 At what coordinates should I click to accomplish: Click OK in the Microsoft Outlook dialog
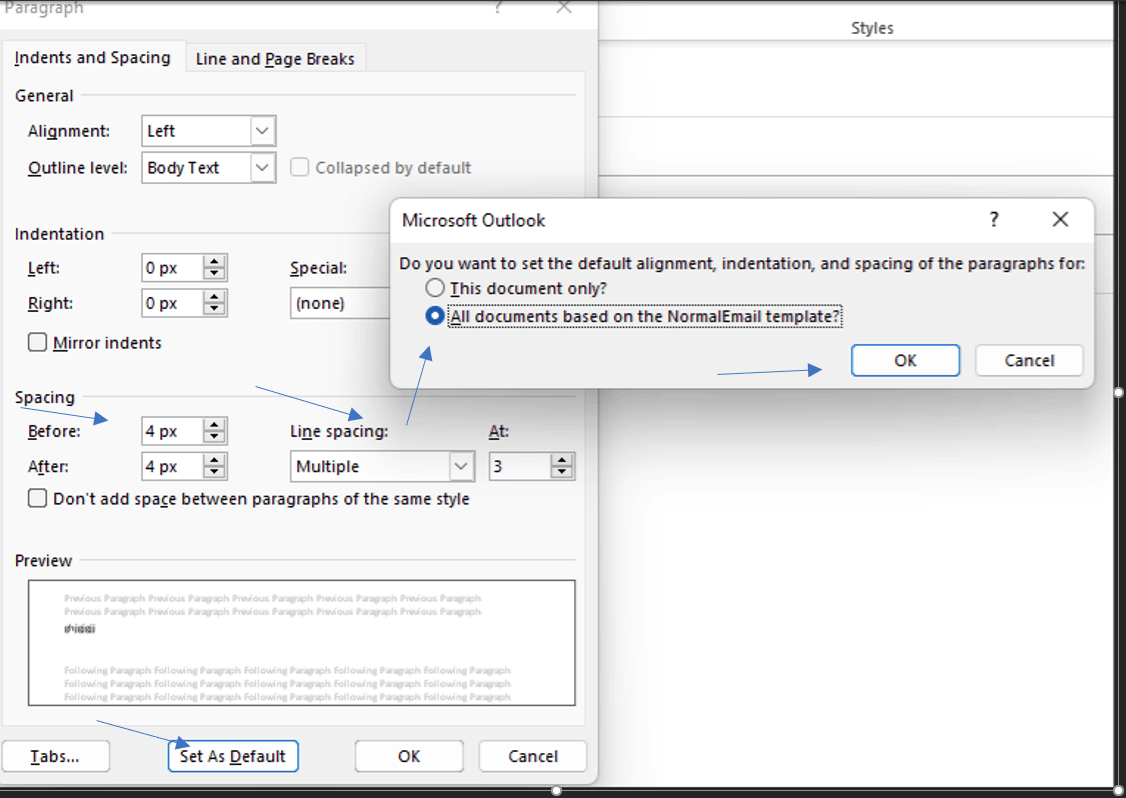[x=905, y=360]
